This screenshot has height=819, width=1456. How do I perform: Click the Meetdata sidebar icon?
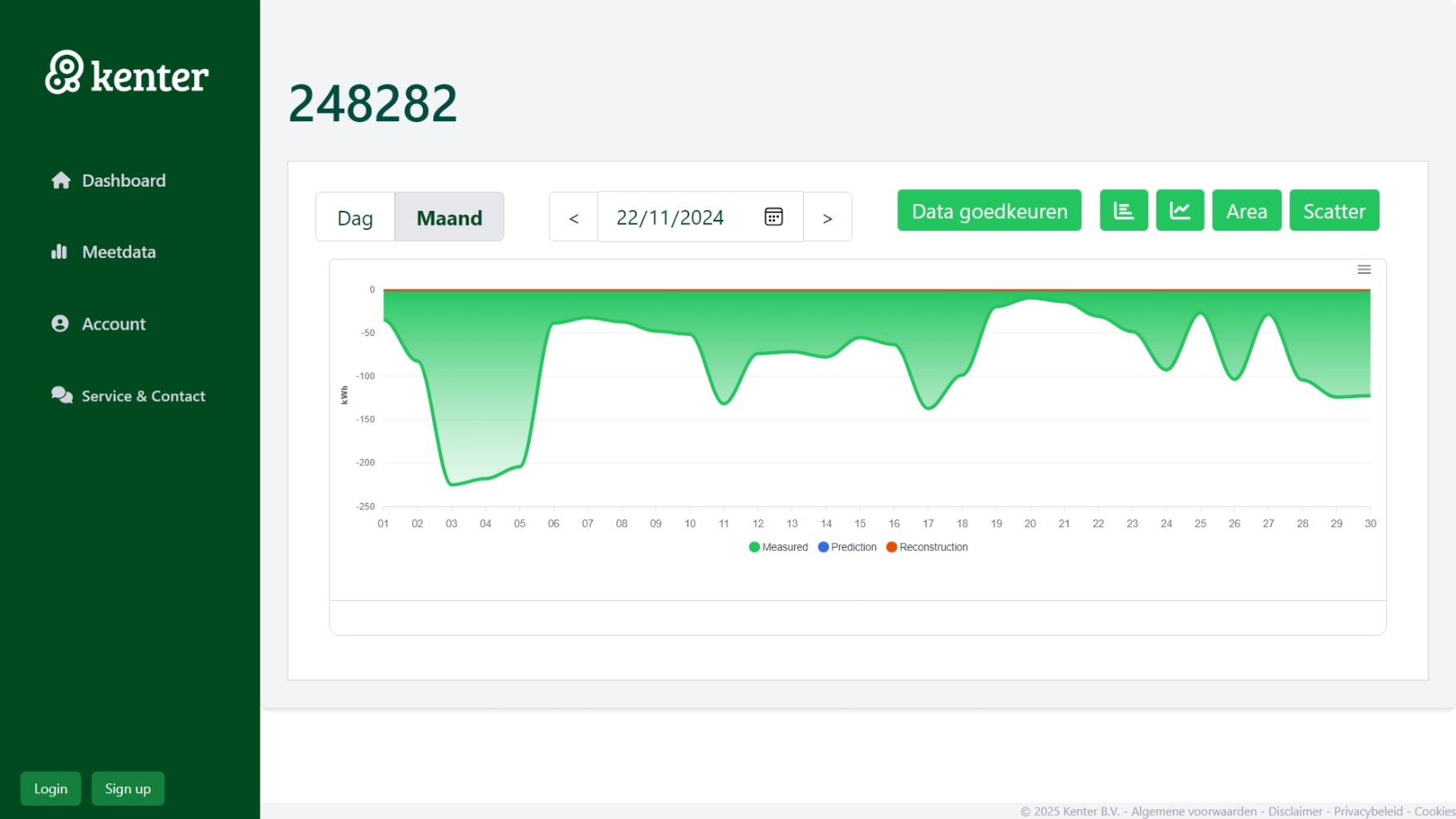click(59, 251)
